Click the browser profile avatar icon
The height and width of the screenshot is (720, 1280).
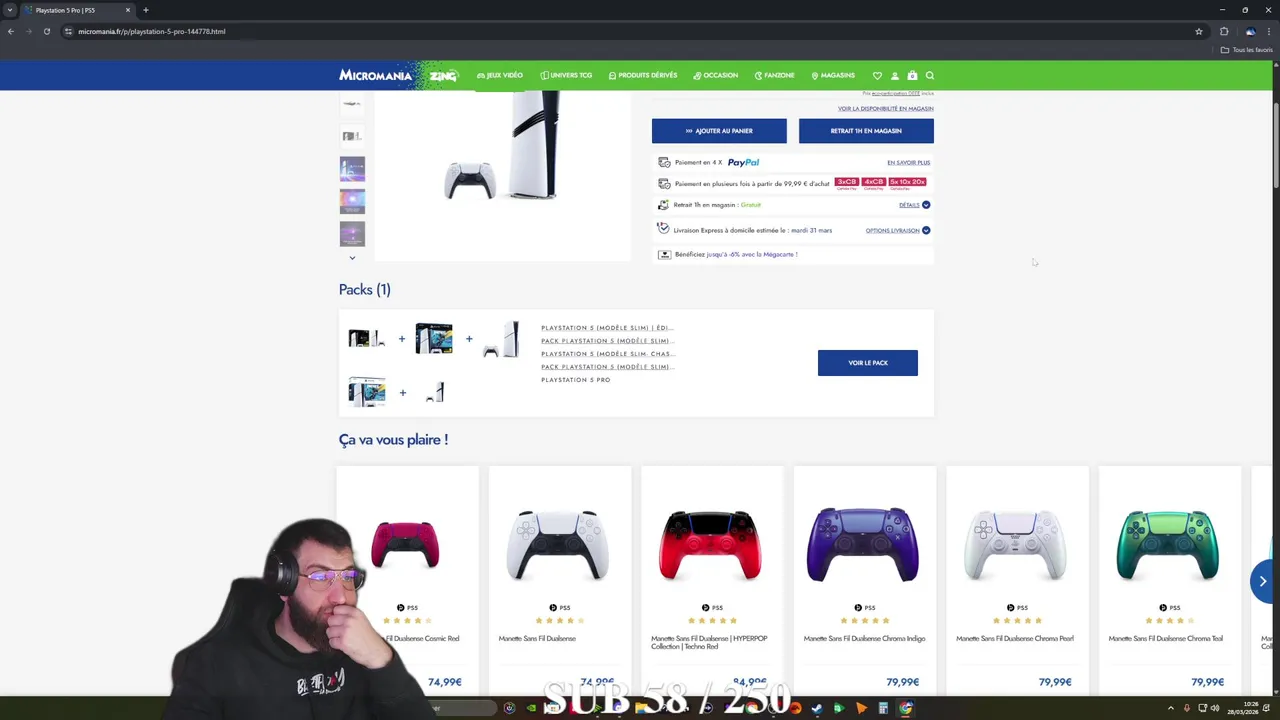(1250, 31)
